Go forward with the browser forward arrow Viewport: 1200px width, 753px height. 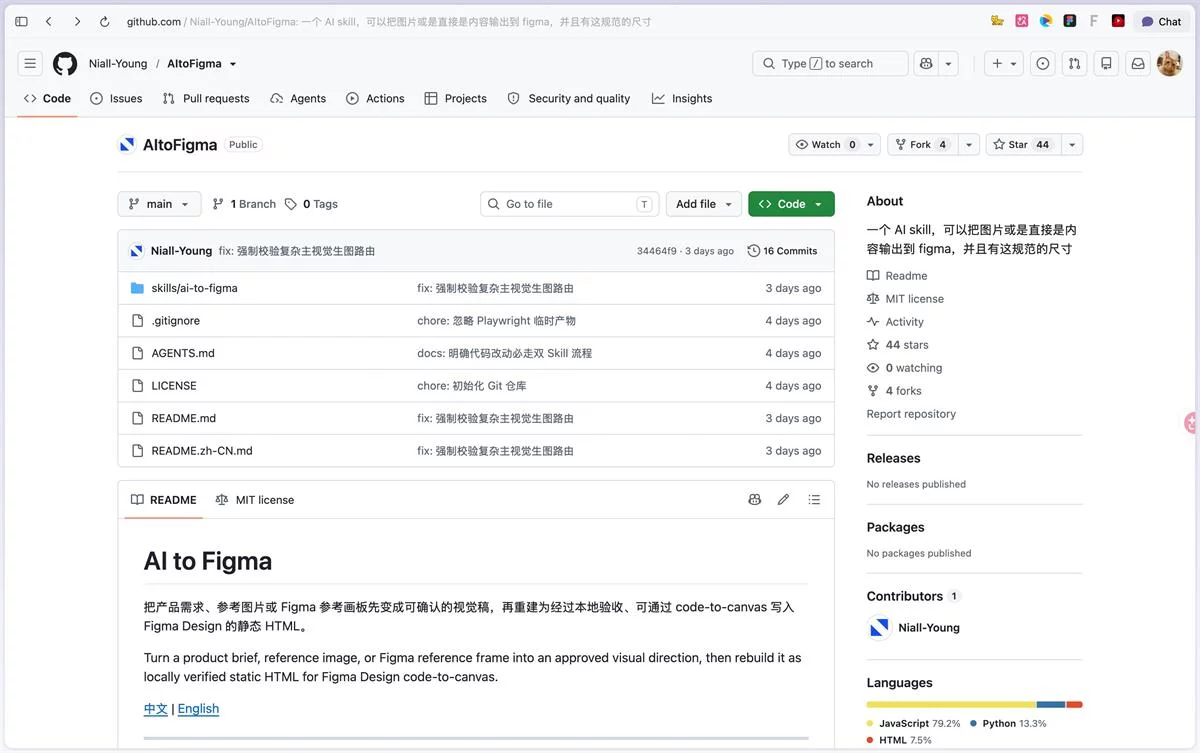tap(77, 21)
